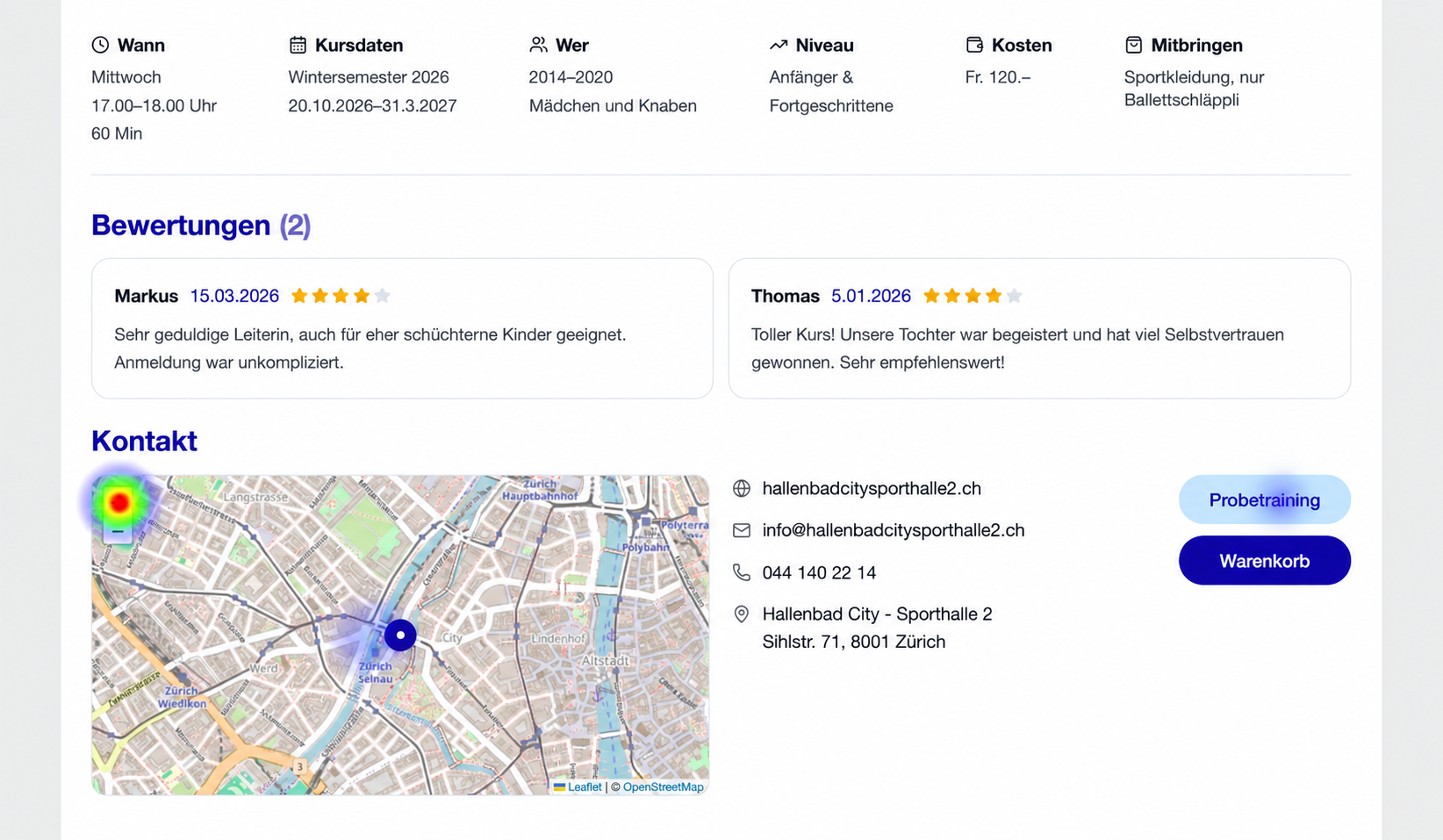The image size is (1443, 840).
Task: Click the calendar icon next to Kursdaten
Action: (298, 45)
